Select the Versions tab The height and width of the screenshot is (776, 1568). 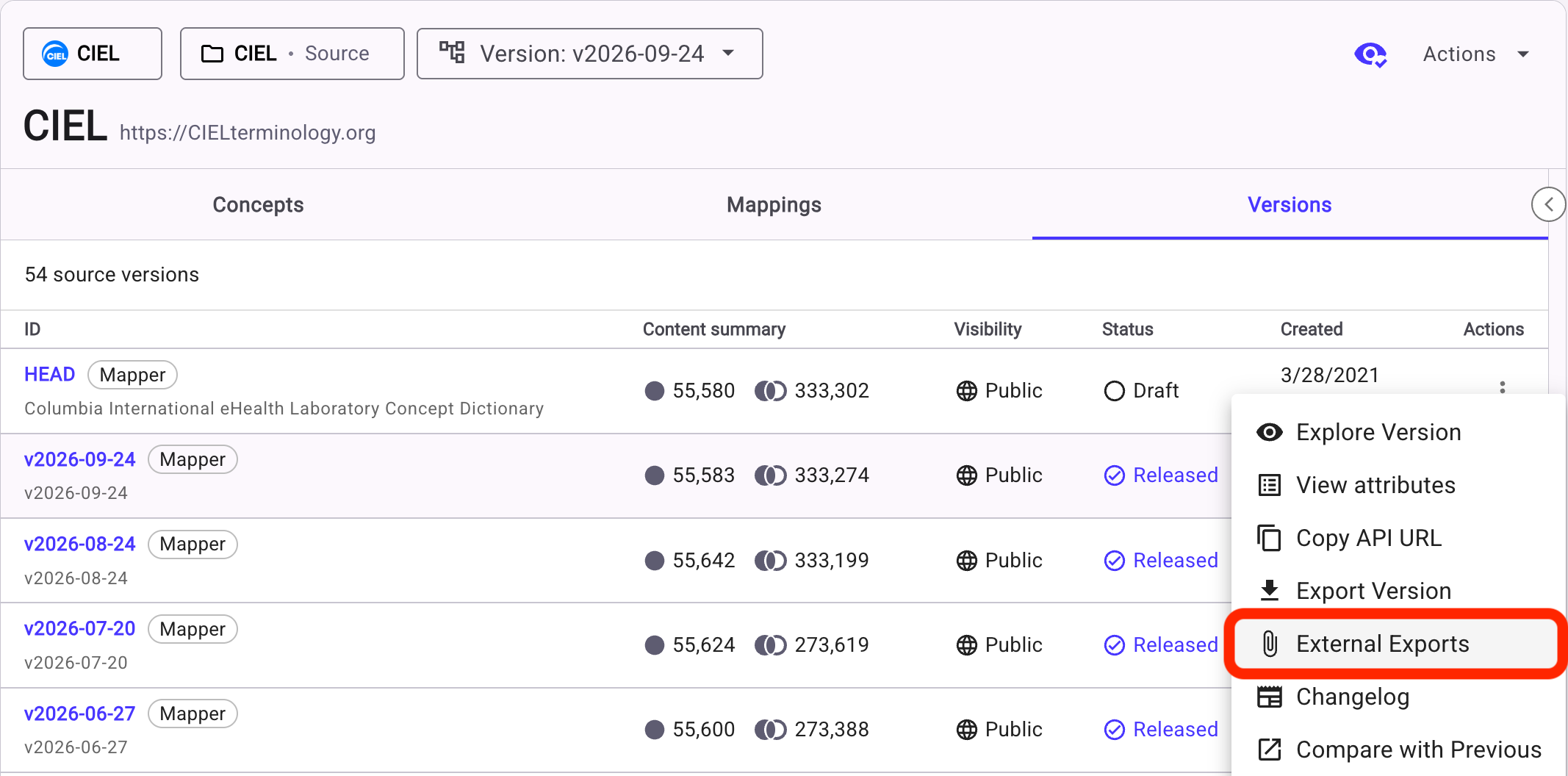[1290, 205]
